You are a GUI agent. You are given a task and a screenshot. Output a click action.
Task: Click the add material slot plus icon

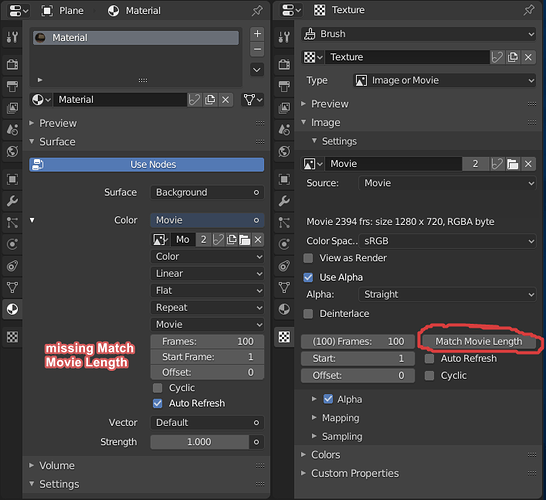(x=257, y=34)
